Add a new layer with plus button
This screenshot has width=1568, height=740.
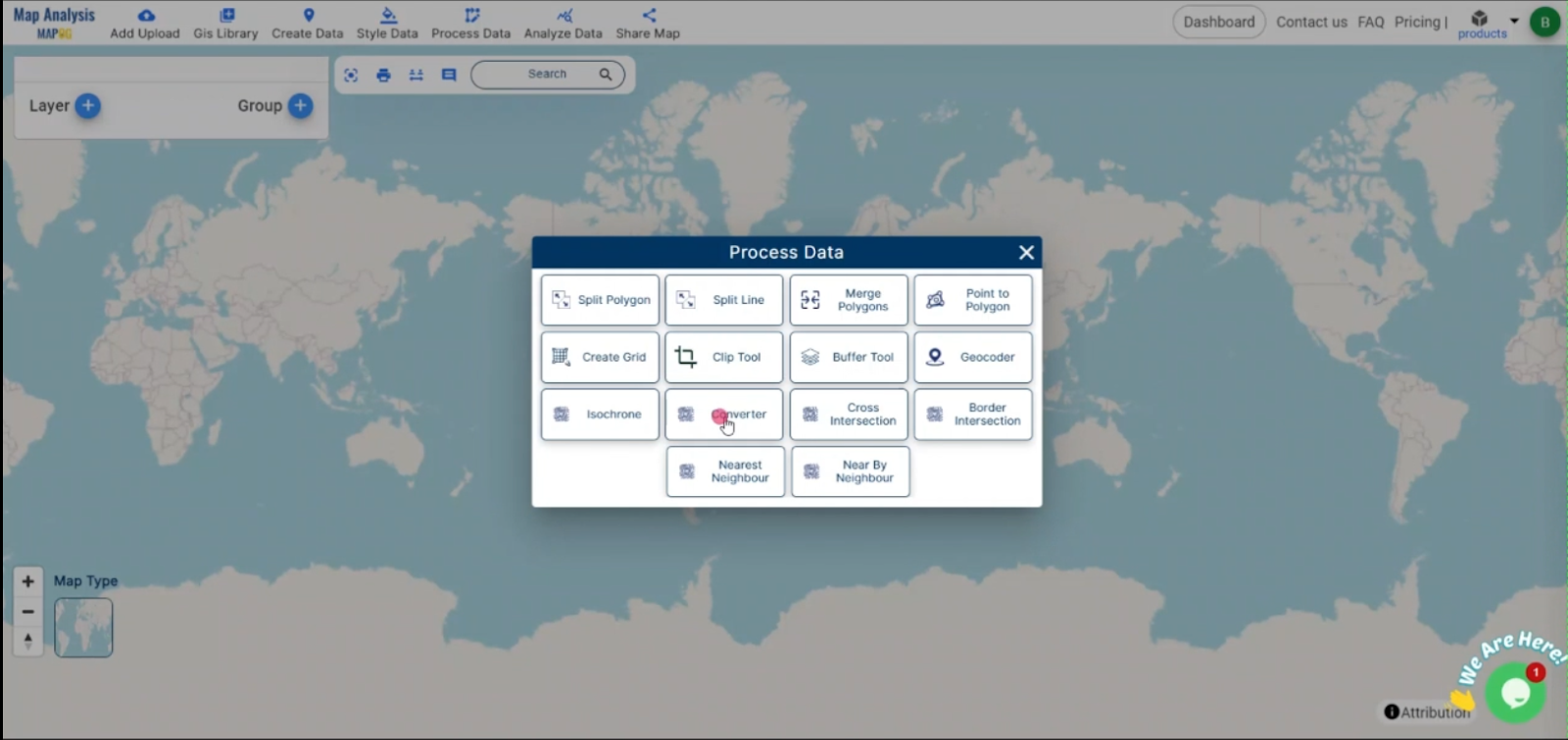[x=87, y=106]
